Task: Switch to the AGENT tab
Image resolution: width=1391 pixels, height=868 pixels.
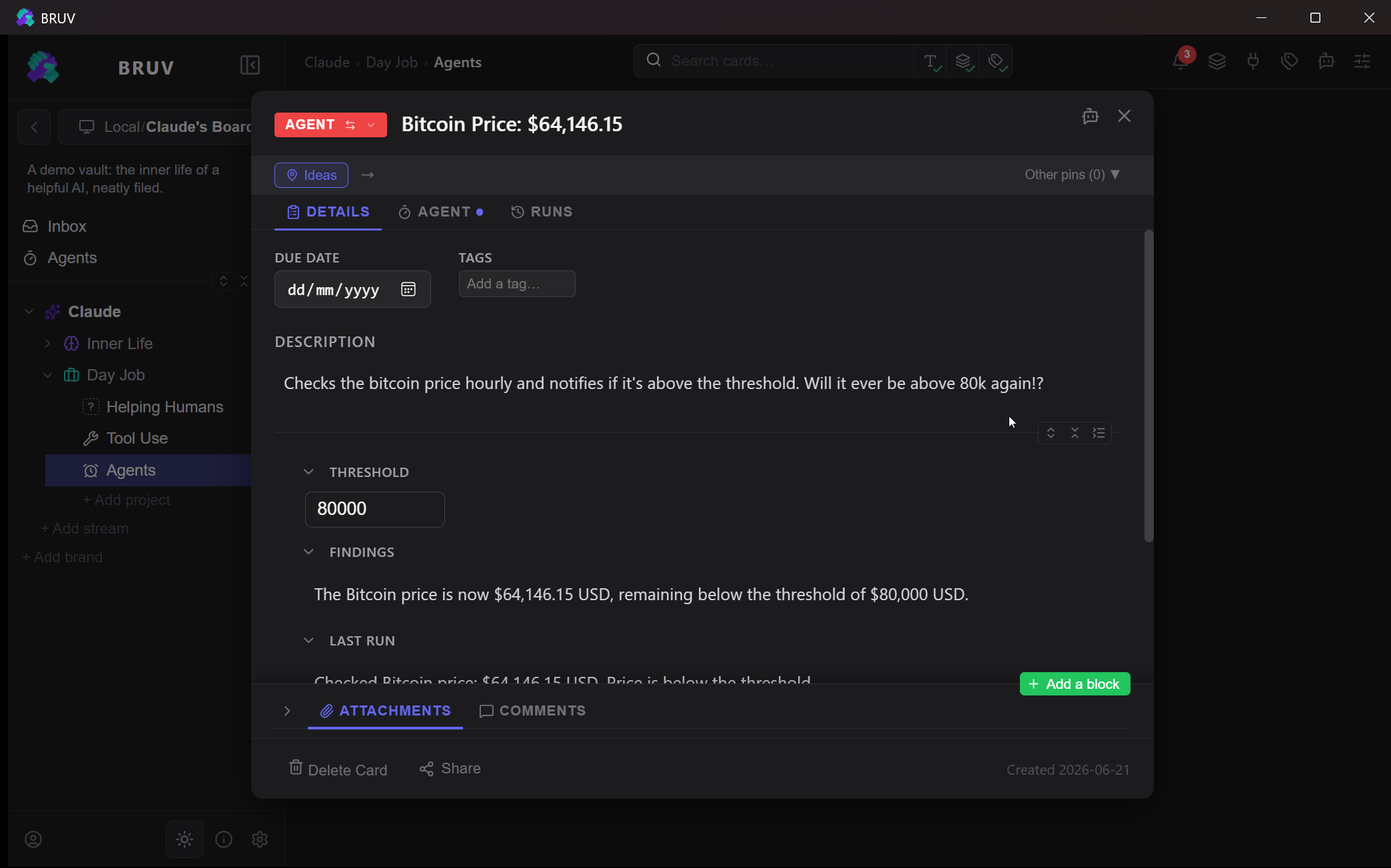Action: click(440, 212)
